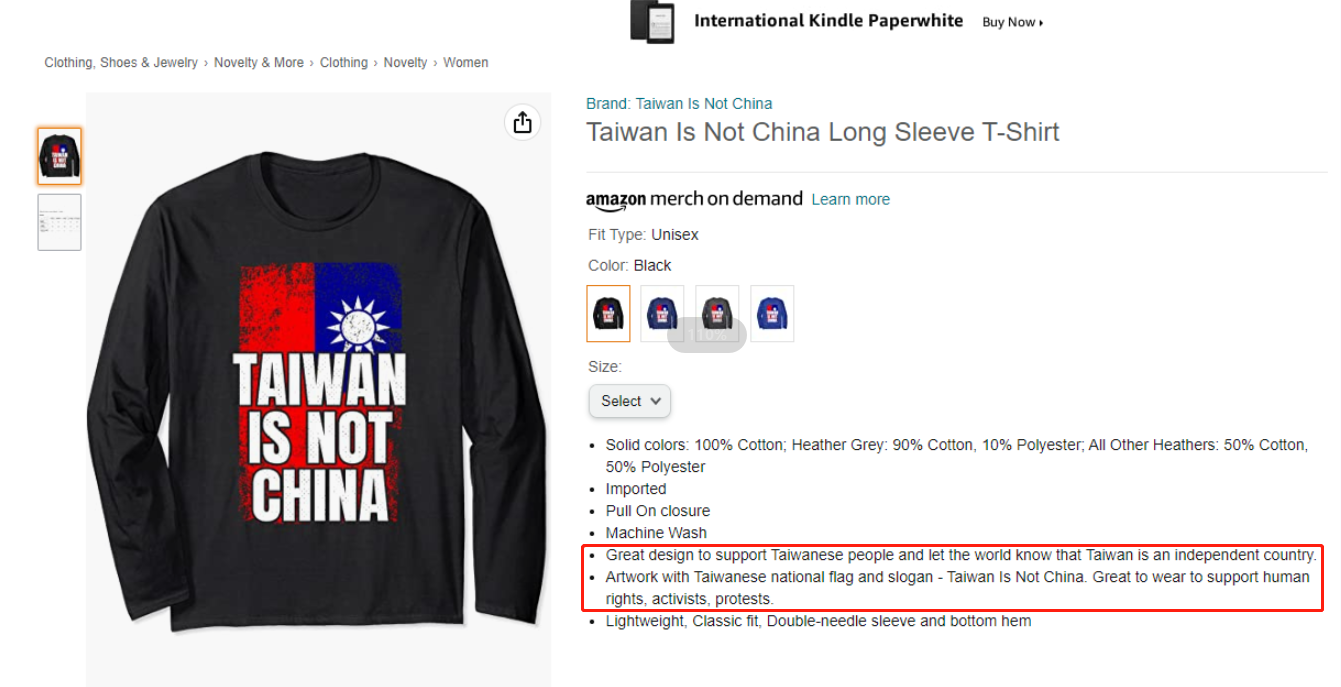
Task: Go to Clothing, Shoes & Jewelry breadcrumb
Action: point(121,62)
